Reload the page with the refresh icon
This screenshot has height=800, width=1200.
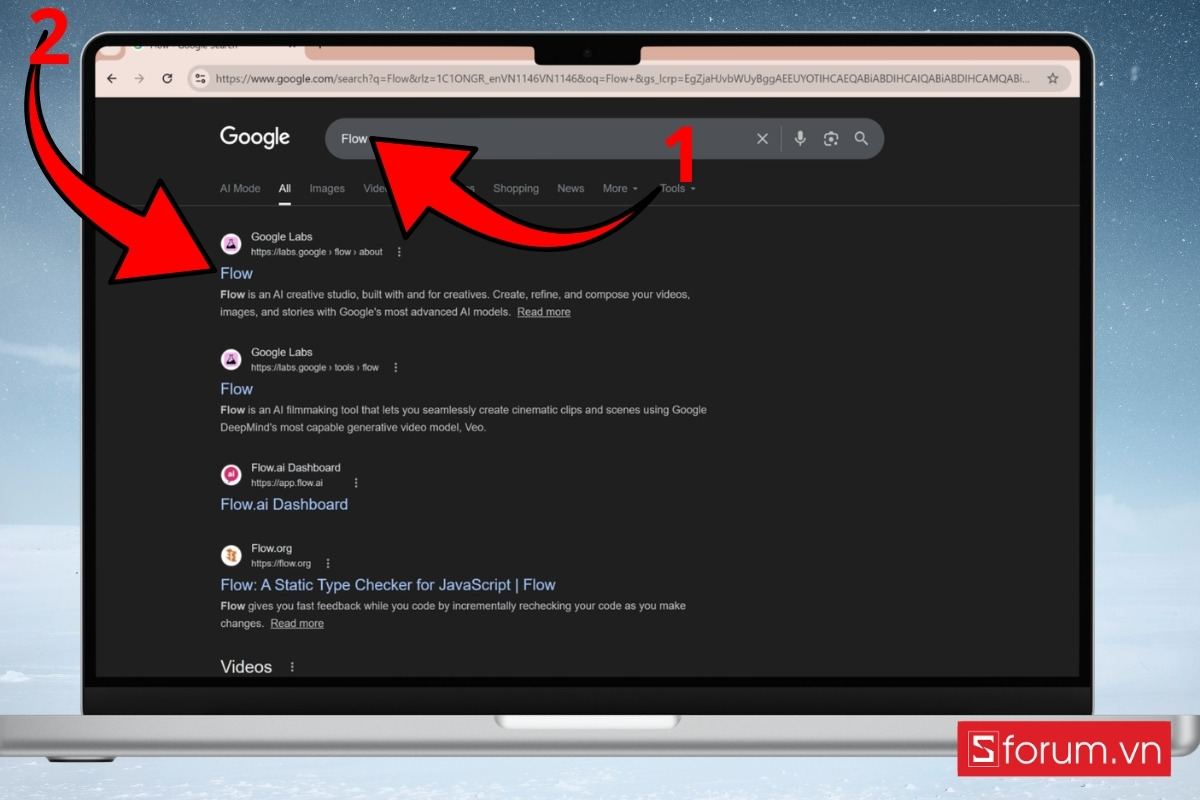(x=167, y=78)
